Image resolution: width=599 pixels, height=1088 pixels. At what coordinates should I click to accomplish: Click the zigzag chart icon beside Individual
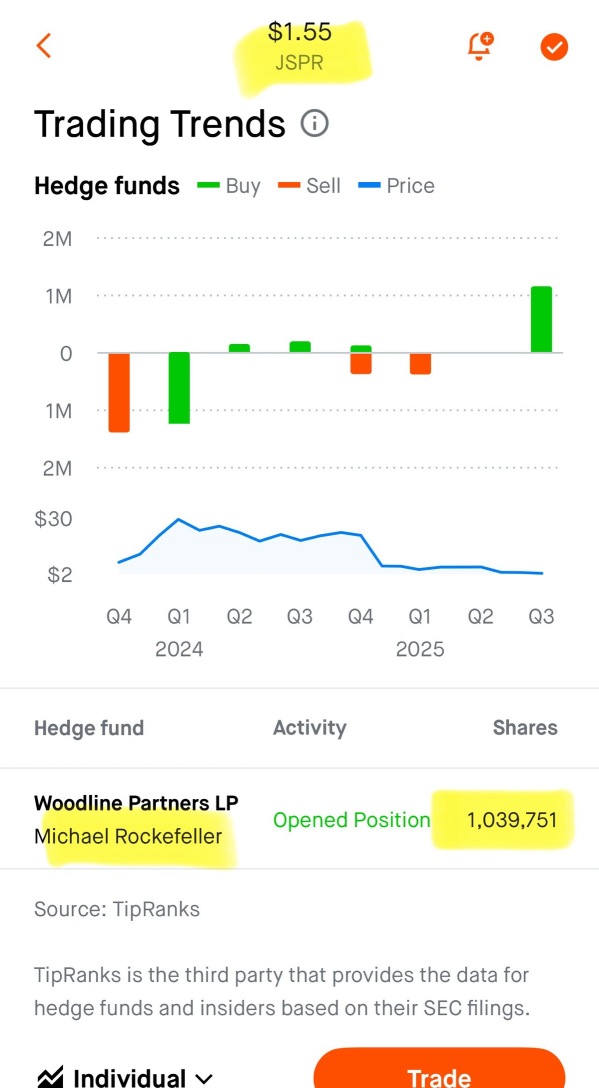pyautogui.click(x=50, y=1078)
